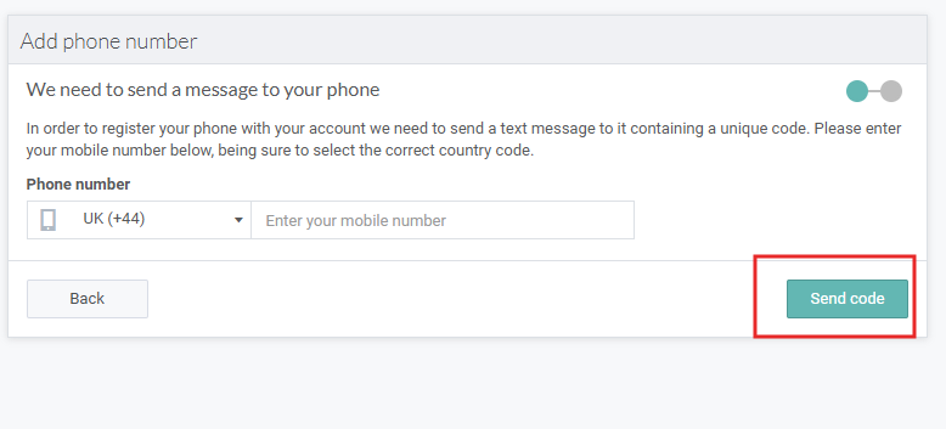946x430 pixels.
Task: Click the teal first-step indicator circle
Action: (x=857, y=91)
